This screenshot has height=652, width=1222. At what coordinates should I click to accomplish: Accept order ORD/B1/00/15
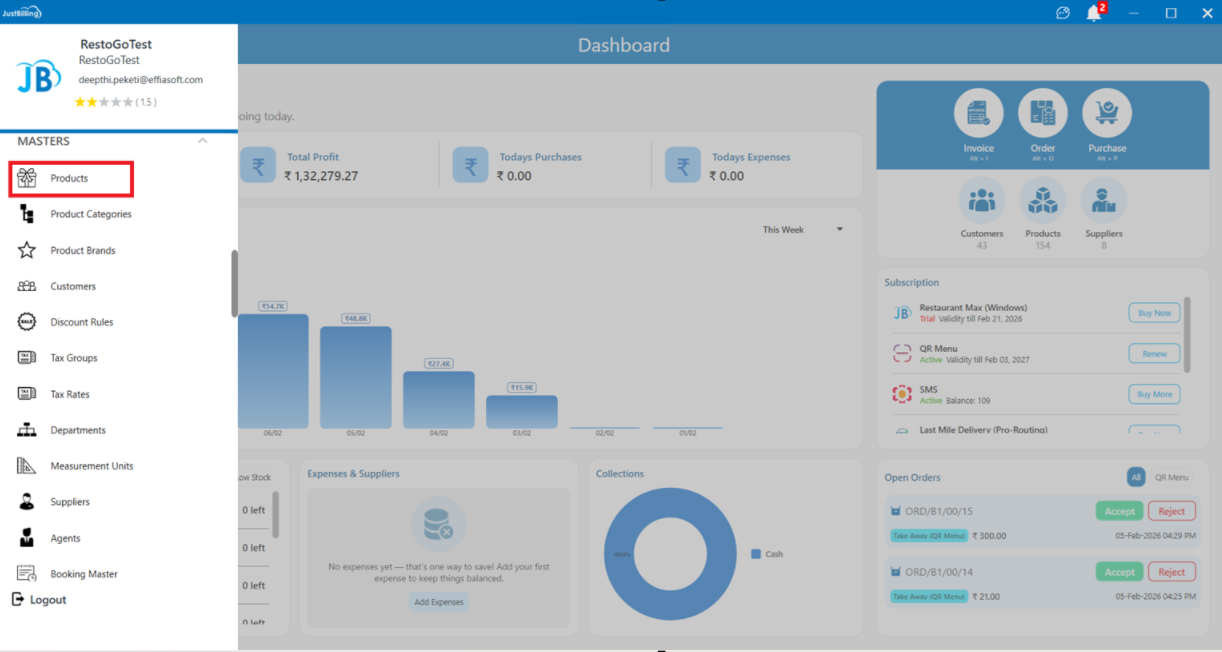tap(1119, 511)
